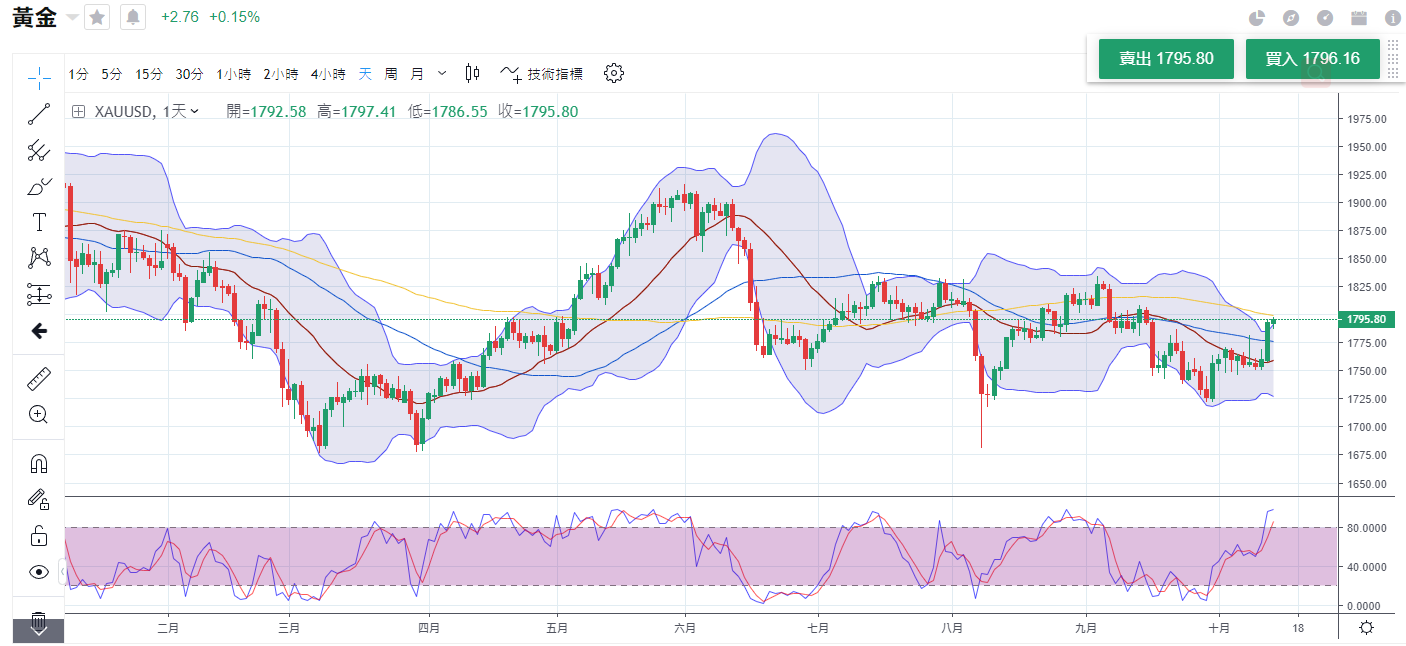Hide all drawings with the eye icon
Viewport: 1406px width, 646px height.
point(39,572)
